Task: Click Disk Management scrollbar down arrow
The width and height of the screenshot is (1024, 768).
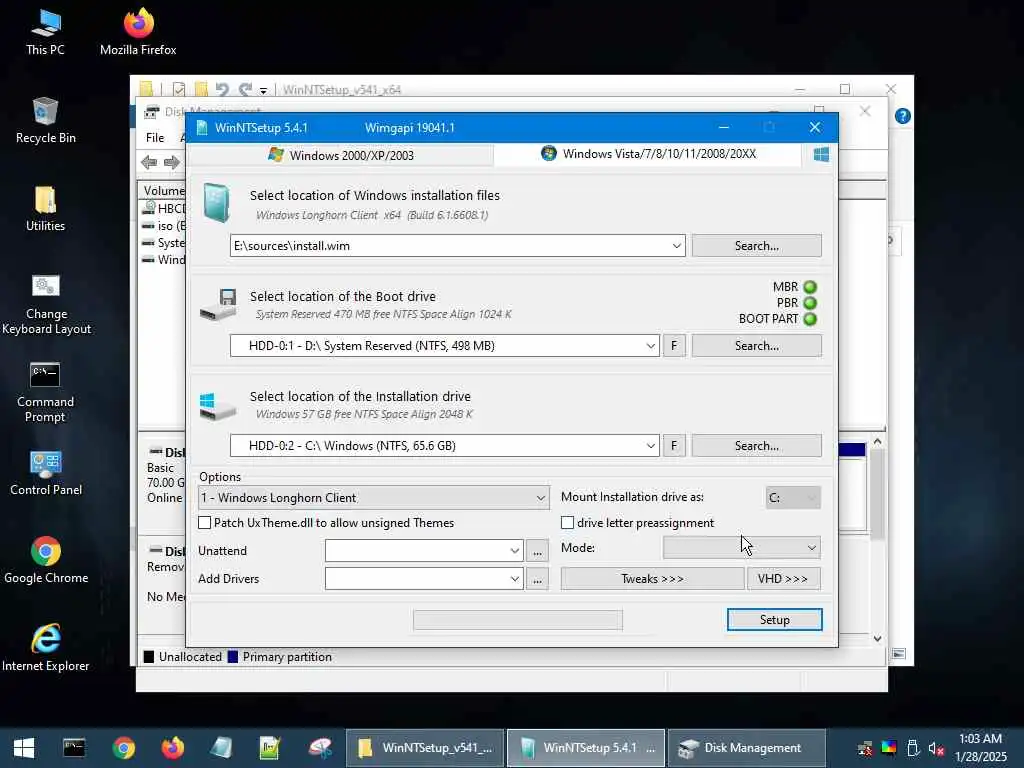Action: [878, 639]
